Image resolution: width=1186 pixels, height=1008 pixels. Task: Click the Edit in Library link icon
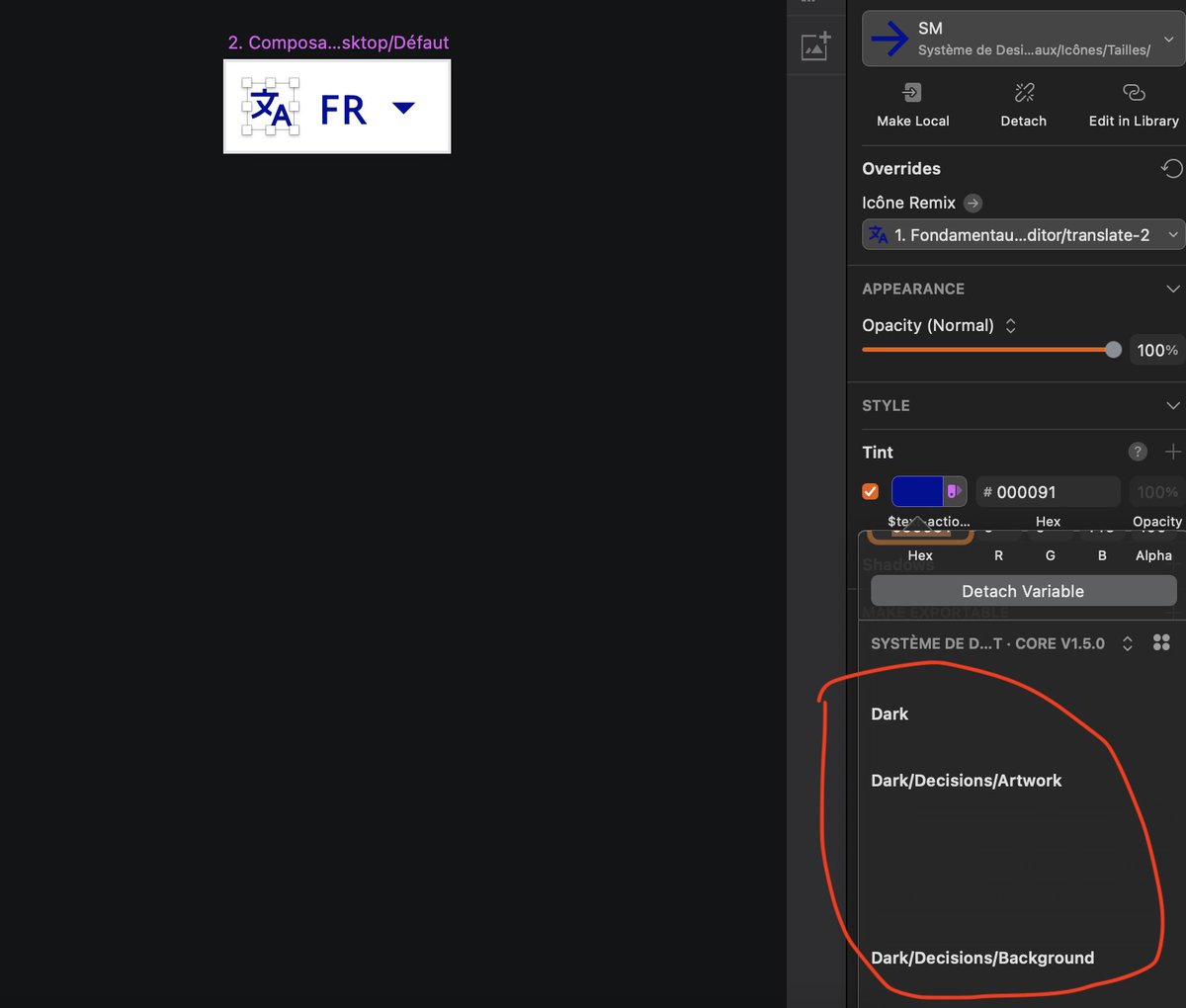coord(1134,92)
